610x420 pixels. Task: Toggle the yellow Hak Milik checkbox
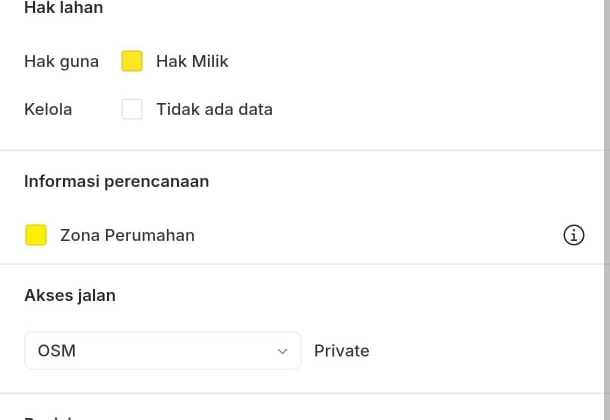[132, 61]
